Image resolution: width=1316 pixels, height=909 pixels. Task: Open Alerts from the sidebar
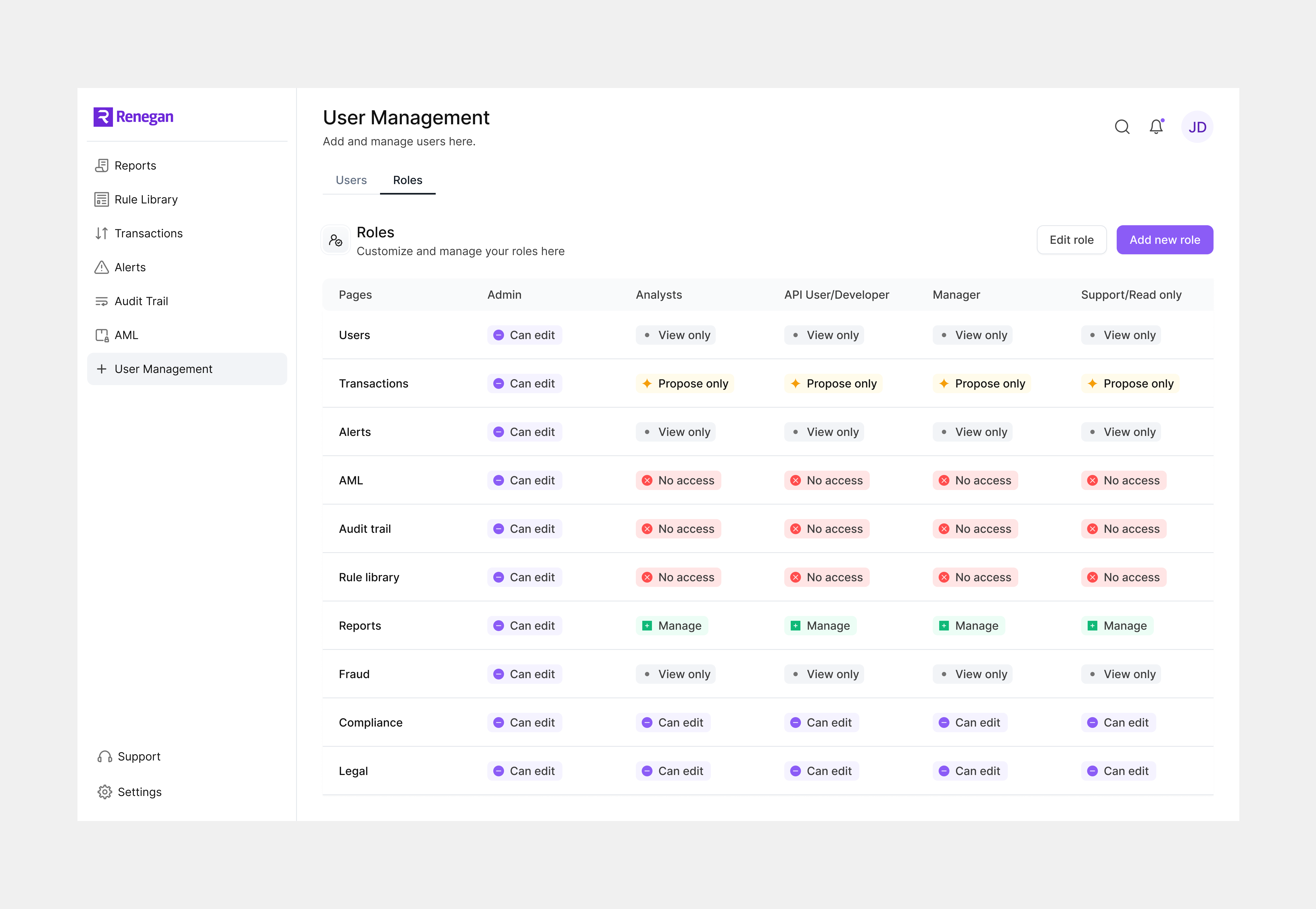pyautogui.click(x=187, y=267)
